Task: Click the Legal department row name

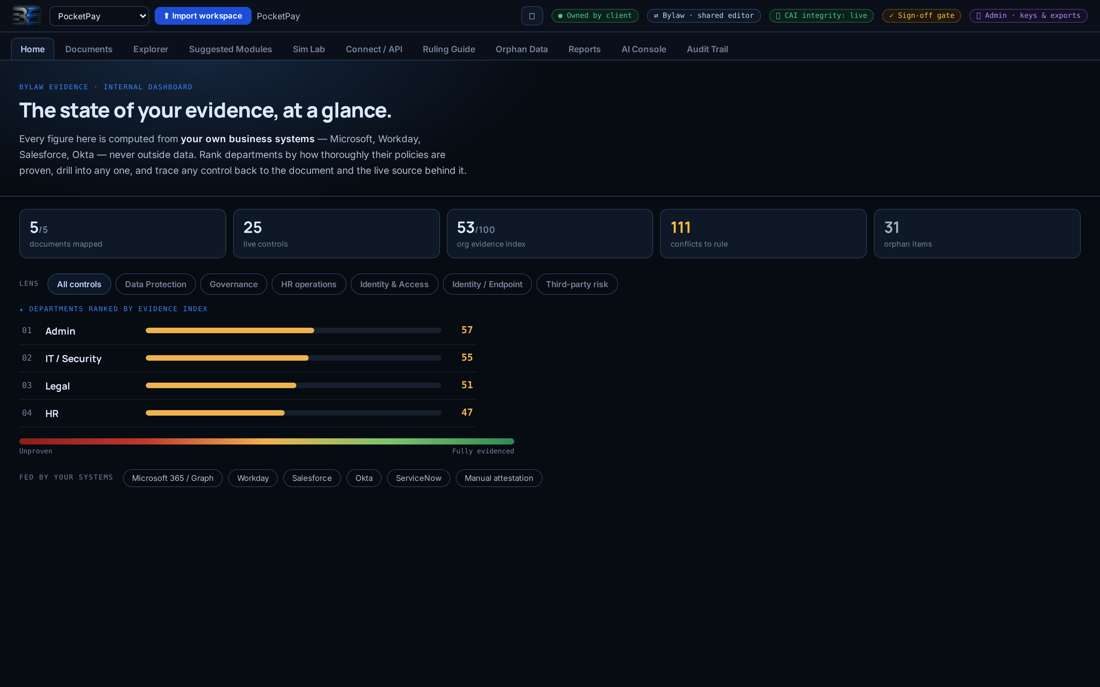Action: [x=58, y=386]
